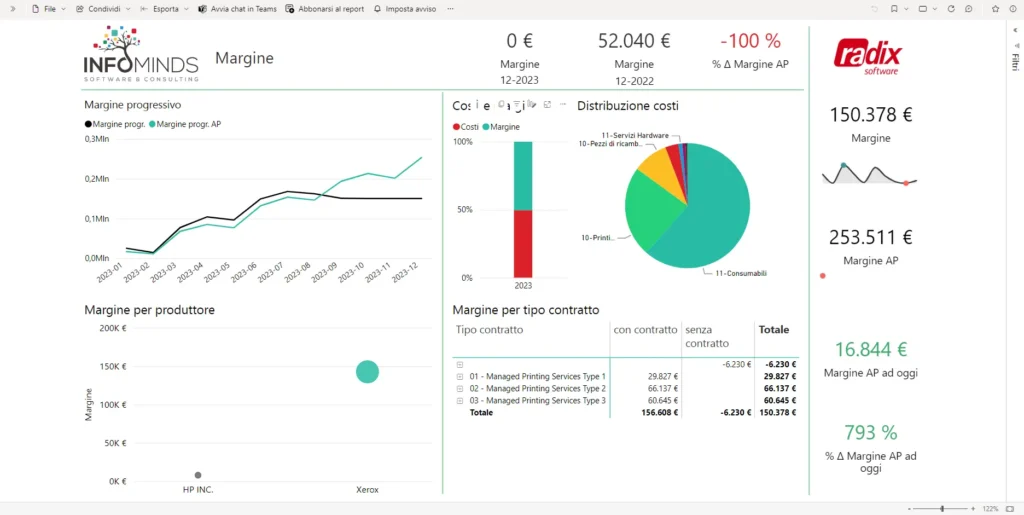Click teal Margine legend item
The height and width of the screenshot is (515, 1024).
tap(501, 127)
